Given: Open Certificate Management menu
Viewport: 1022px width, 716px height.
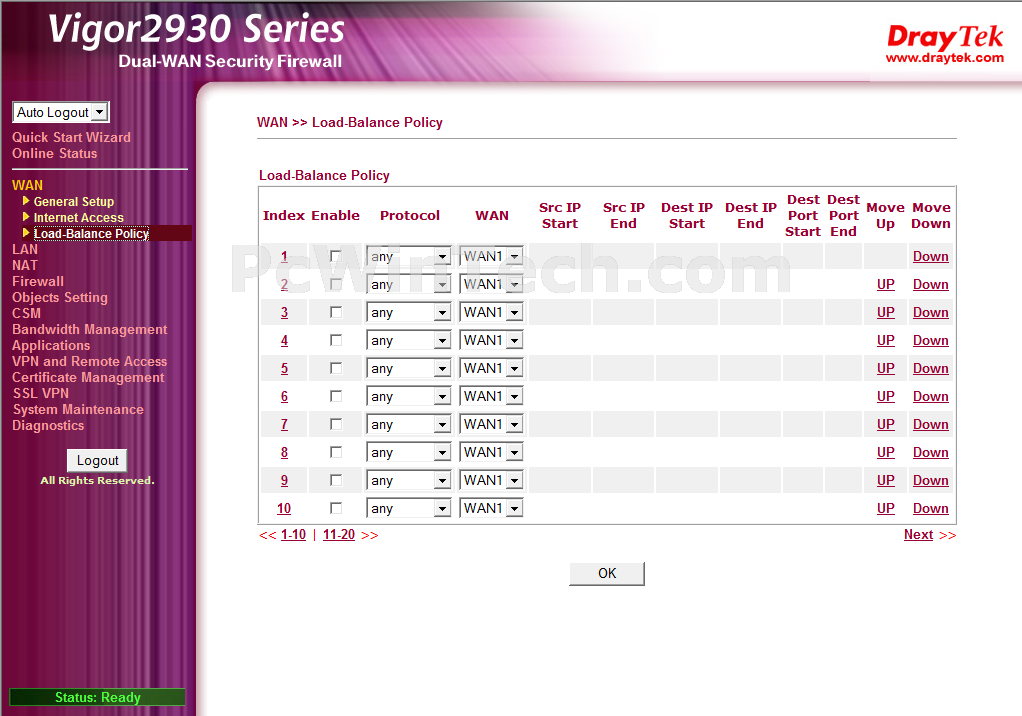Looking at the screenshot, I should click(x=88, y=378).
